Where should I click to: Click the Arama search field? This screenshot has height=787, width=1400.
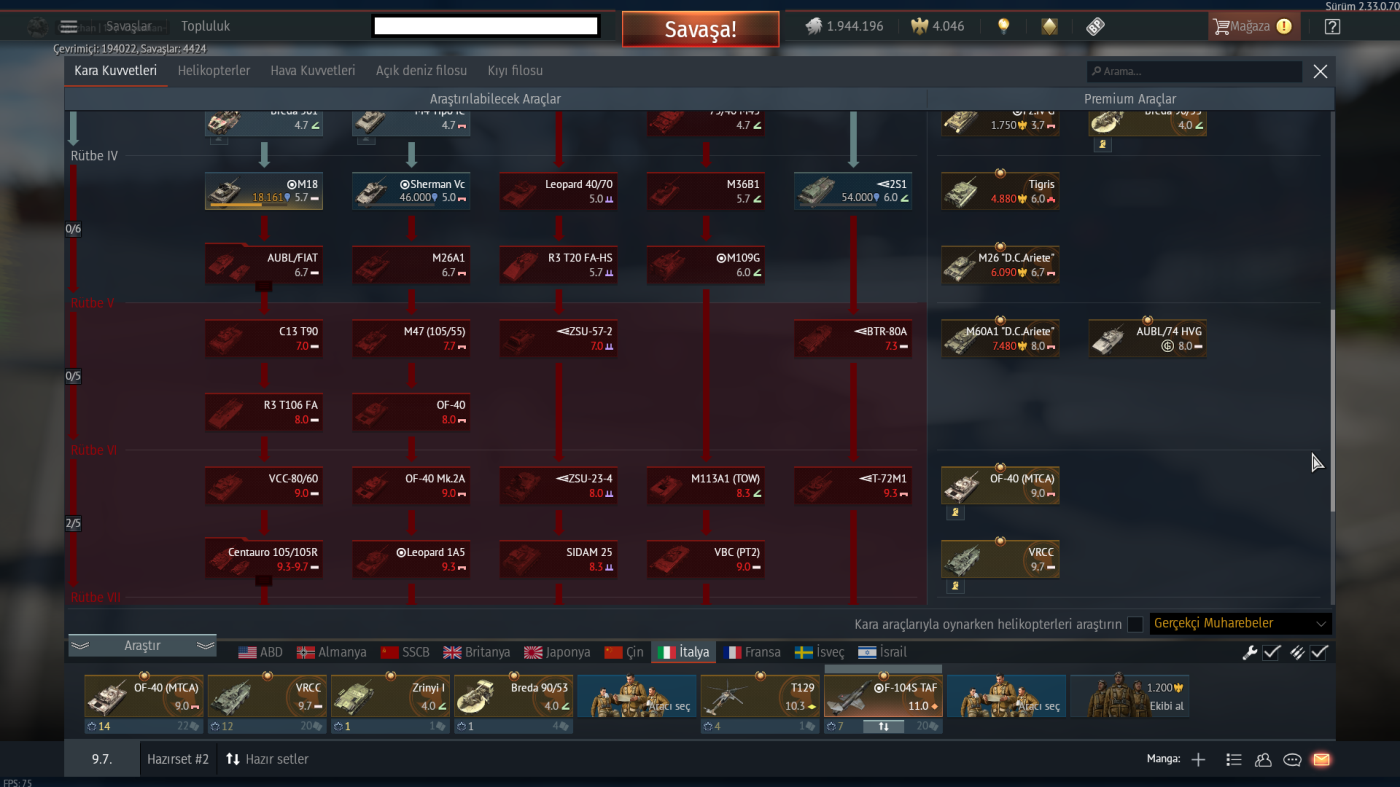coord(1195,71)
